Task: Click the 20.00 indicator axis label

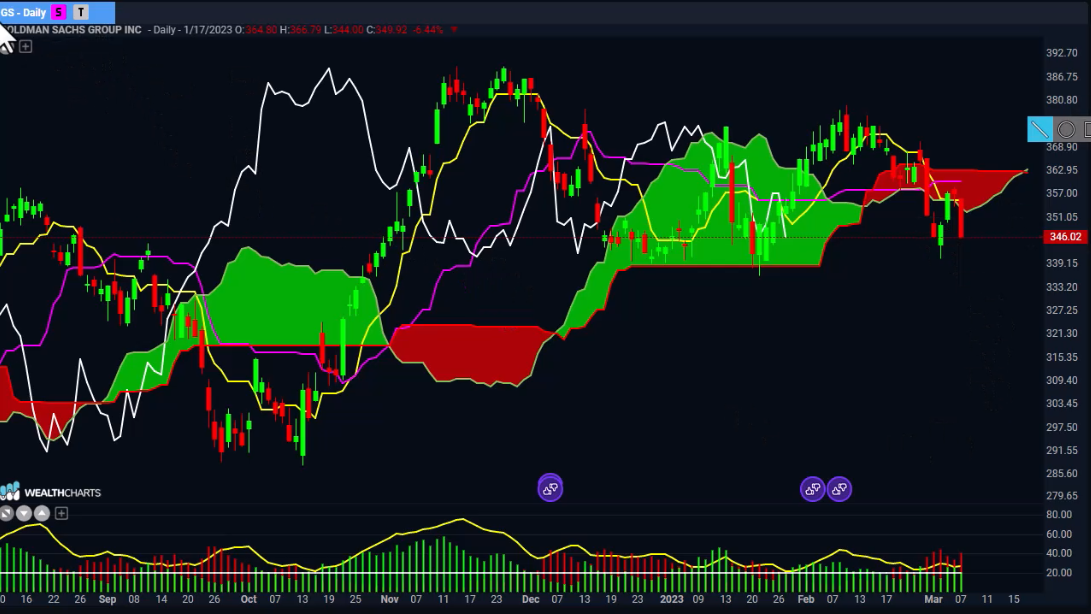Action: (x=1058, y=573)
